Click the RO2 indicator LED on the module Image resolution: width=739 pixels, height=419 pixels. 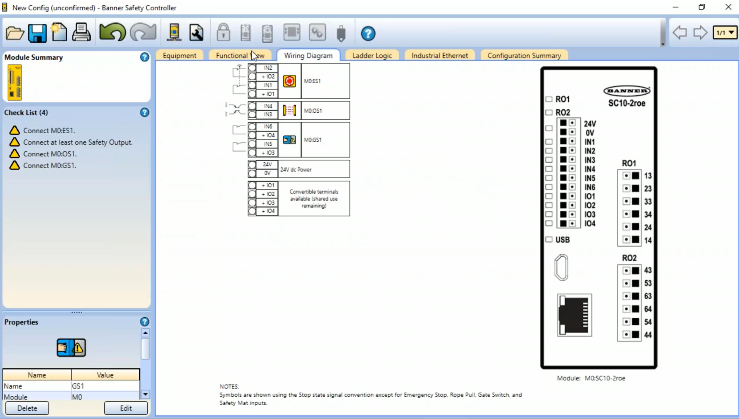[x=549, y=112]
